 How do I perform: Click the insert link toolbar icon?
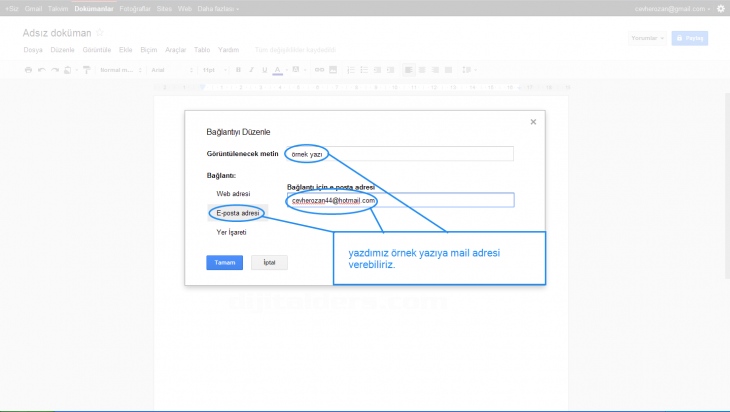318,70
